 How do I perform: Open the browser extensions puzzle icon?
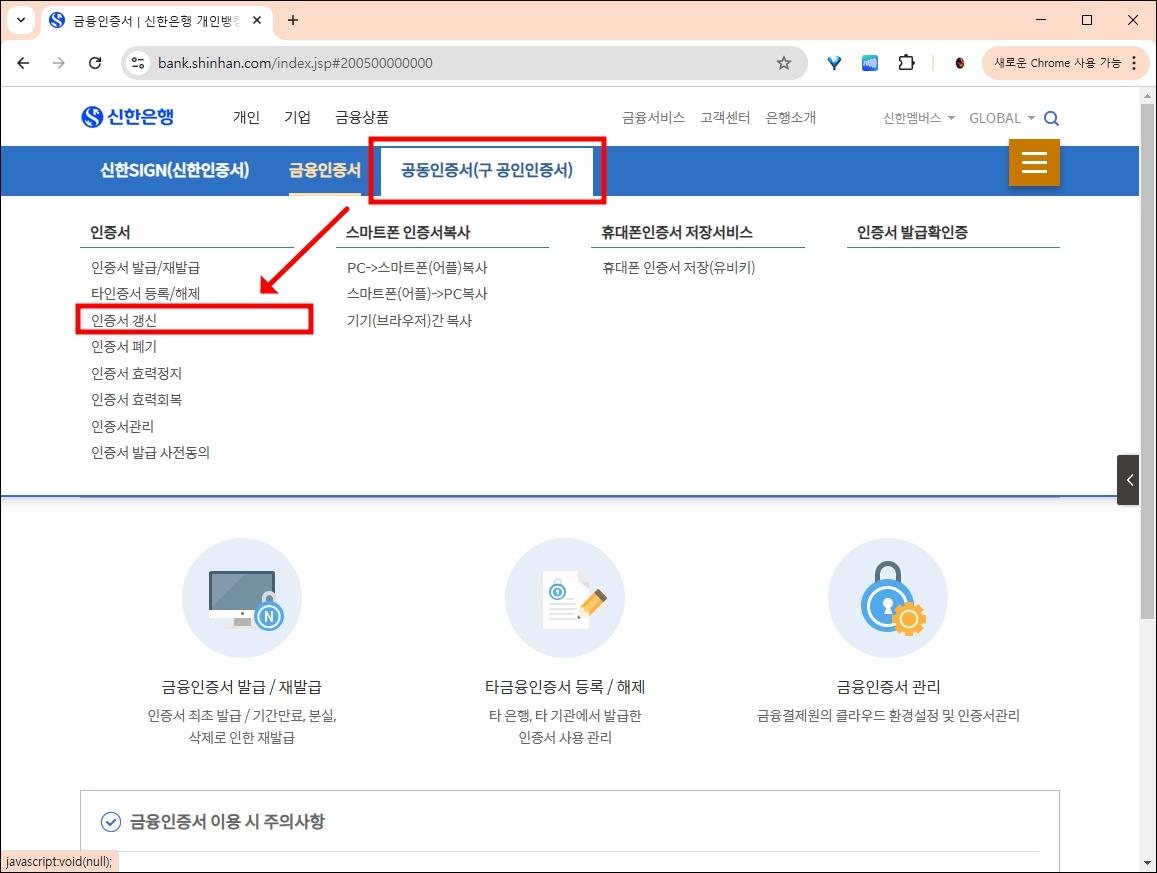(x=906, y=62)
